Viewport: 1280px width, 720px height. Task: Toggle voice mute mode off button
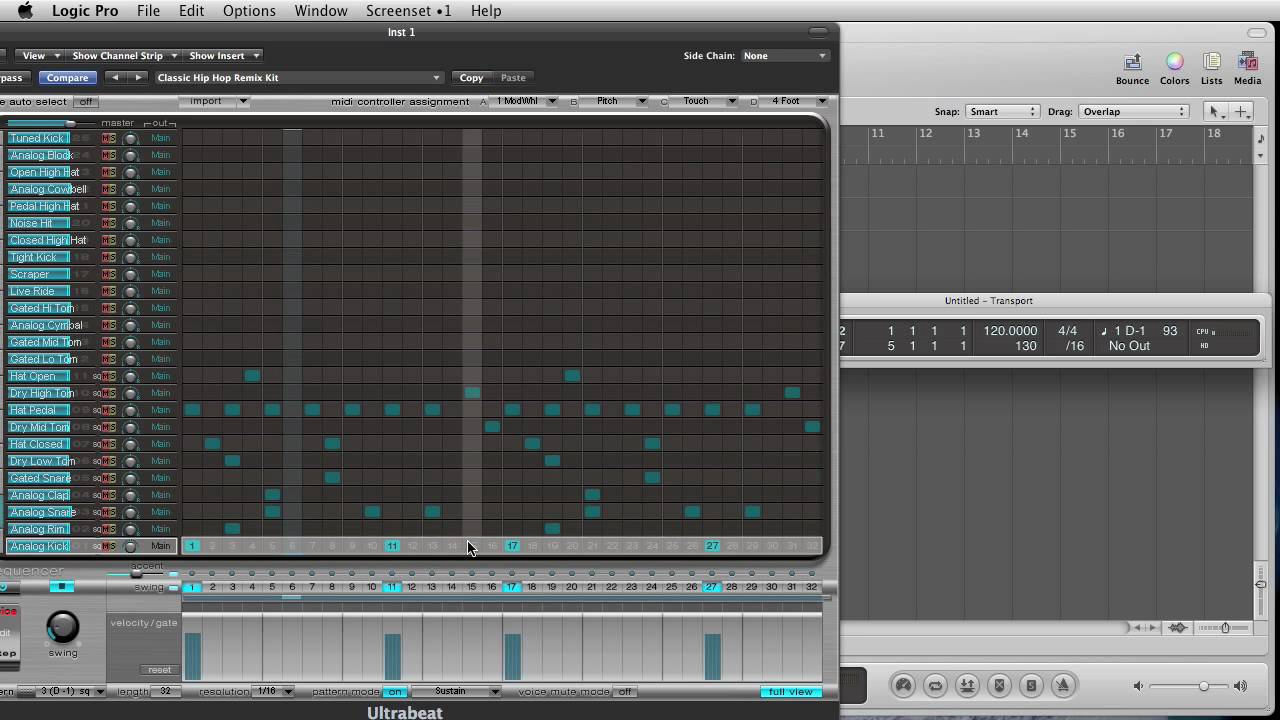tap(625, 691)
